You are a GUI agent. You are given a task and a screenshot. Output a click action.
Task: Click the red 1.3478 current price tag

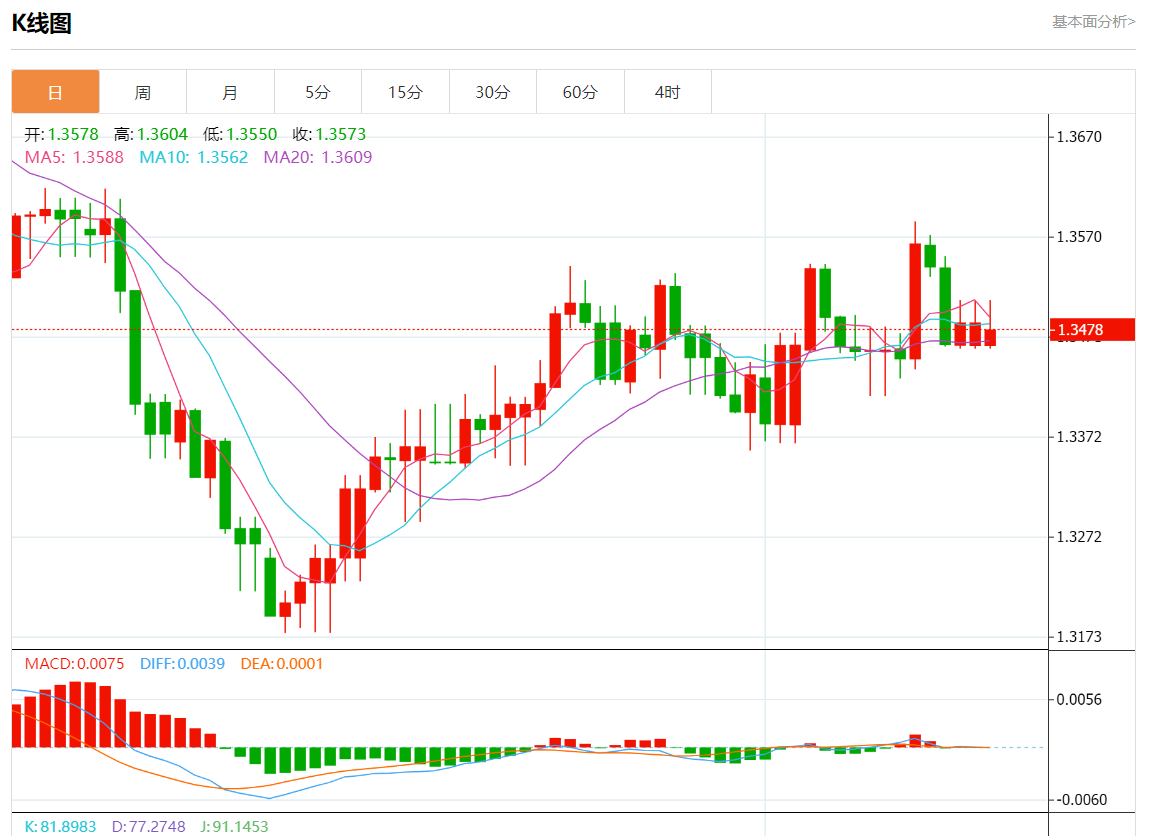1091,329
